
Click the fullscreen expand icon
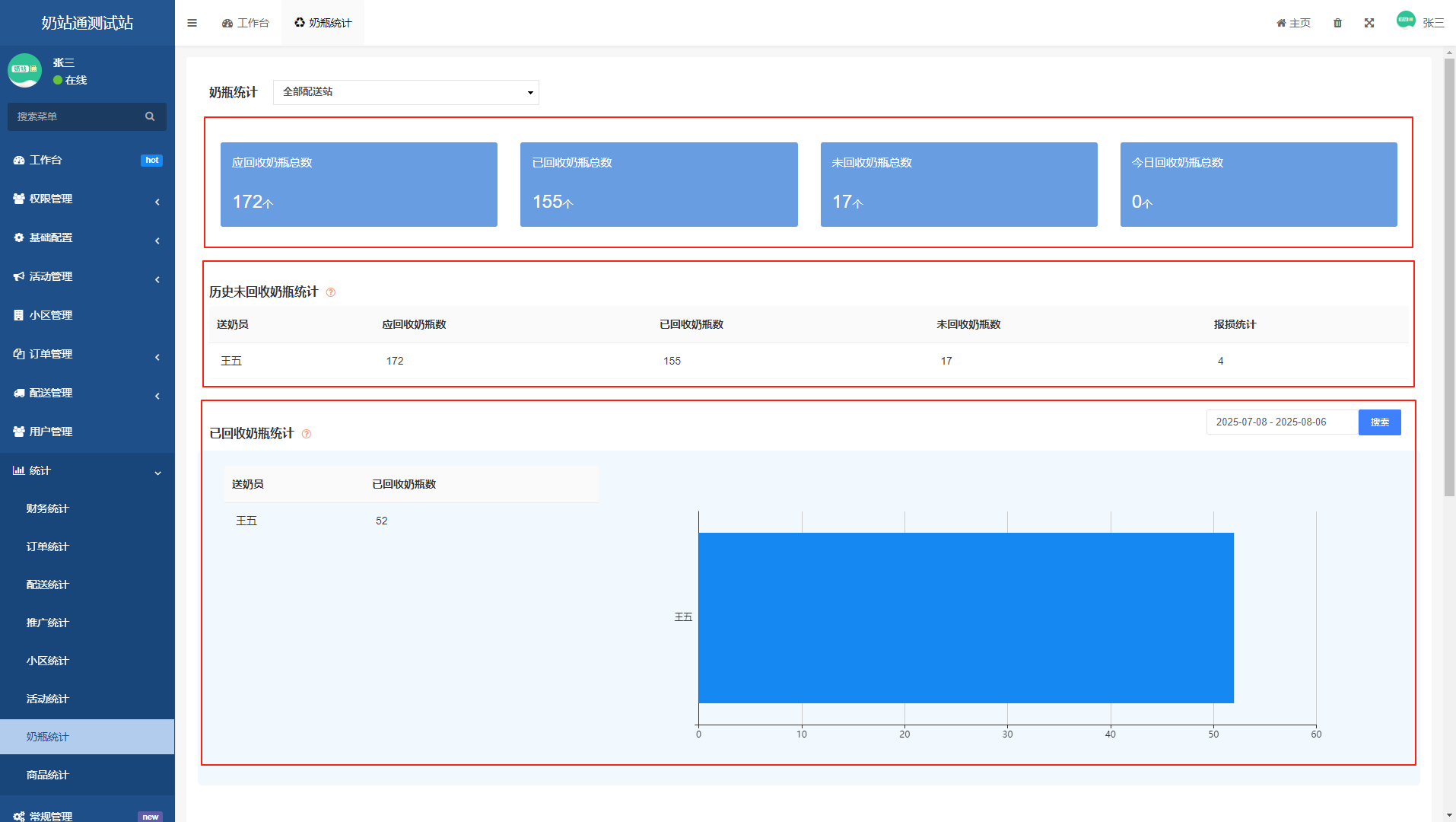coord(1369,23)
